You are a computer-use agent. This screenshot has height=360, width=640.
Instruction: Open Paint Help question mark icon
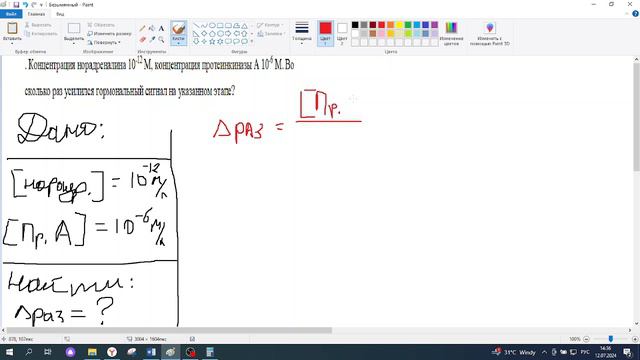tap(635, 14)
